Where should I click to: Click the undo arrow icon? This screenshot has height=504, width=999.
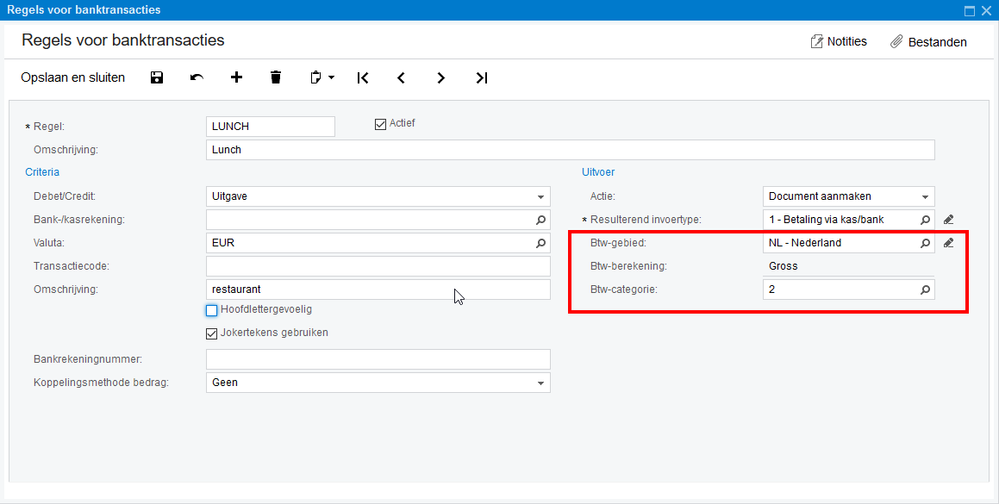[x=197, y=77]
